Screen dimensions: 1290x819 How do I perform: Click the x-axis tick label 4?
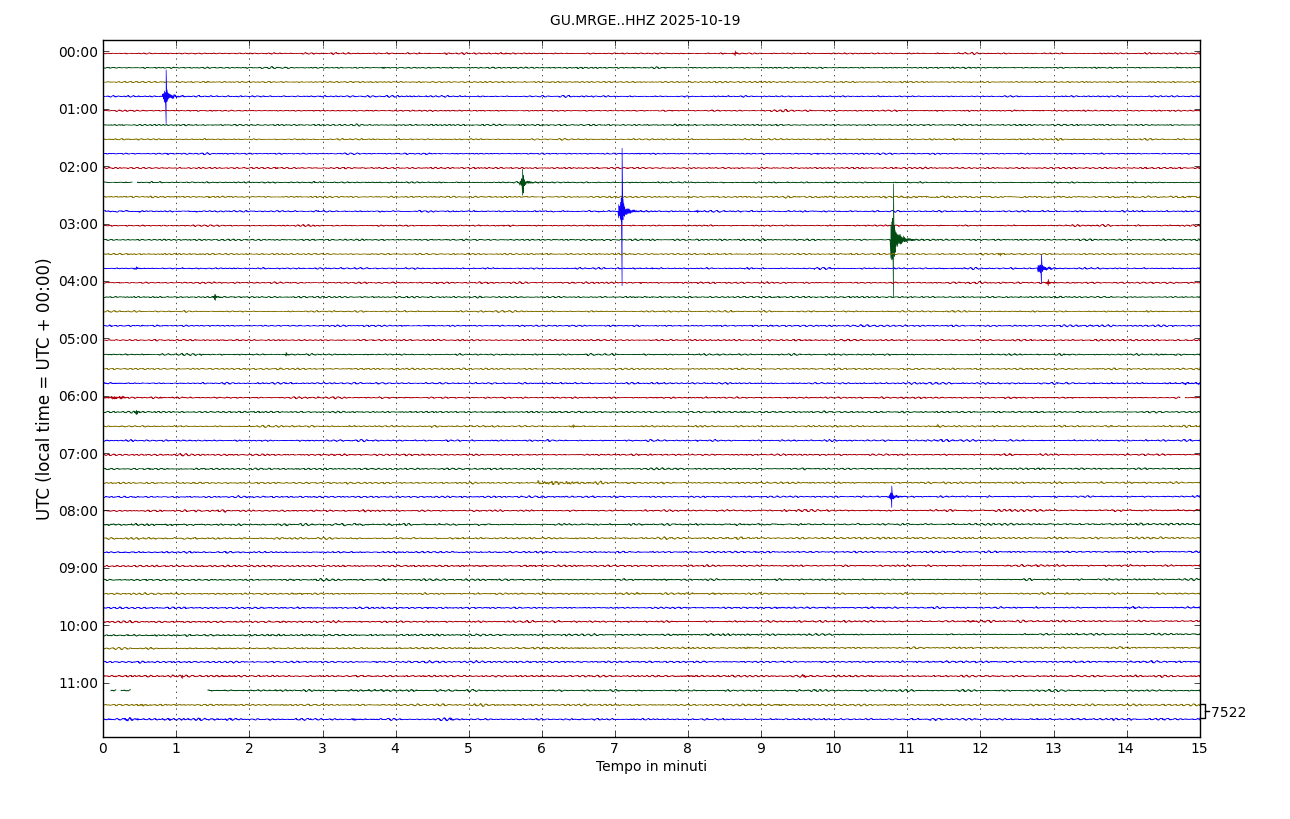pos(395,749)
